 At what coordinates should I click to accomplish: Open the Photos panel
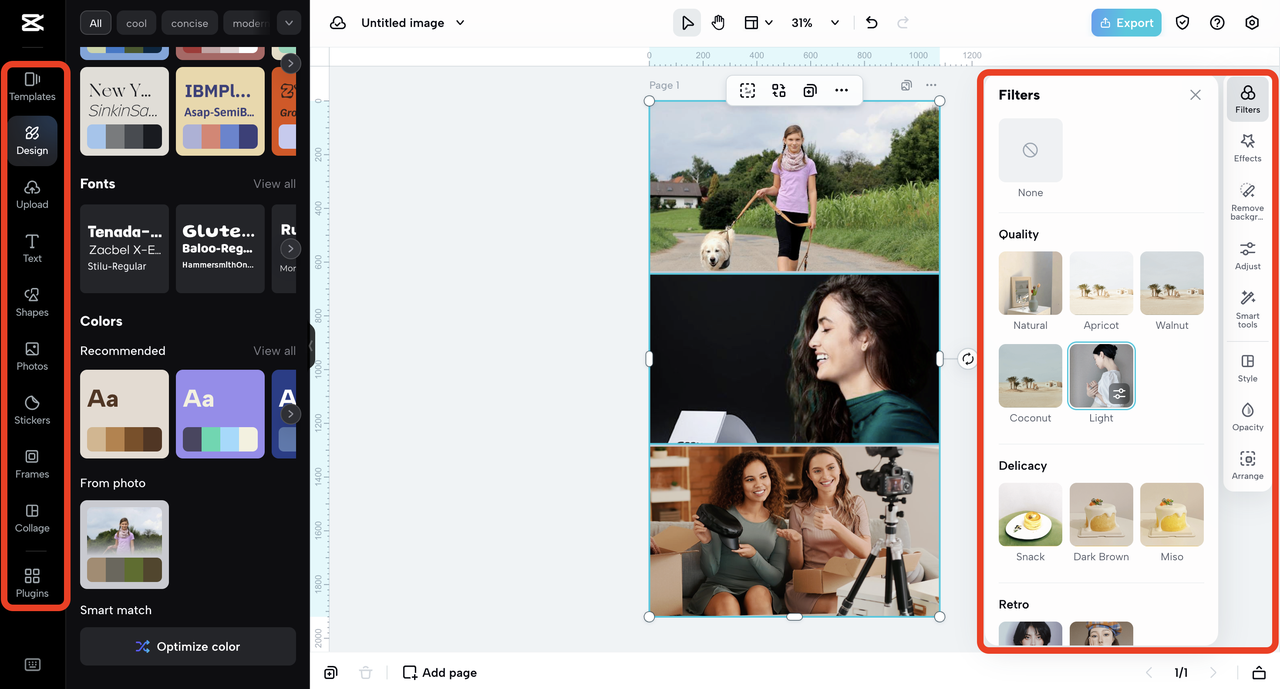(x=32, y=356)
